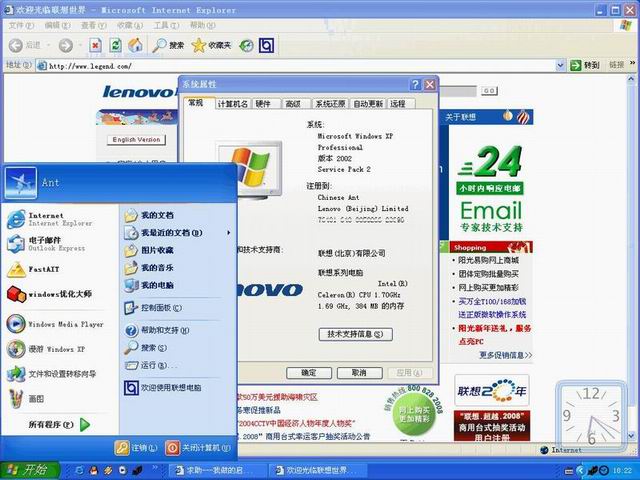The image size is (640, 480).
Task: Open 运行 (Run) in Start menu
Action: pos(178,365)
